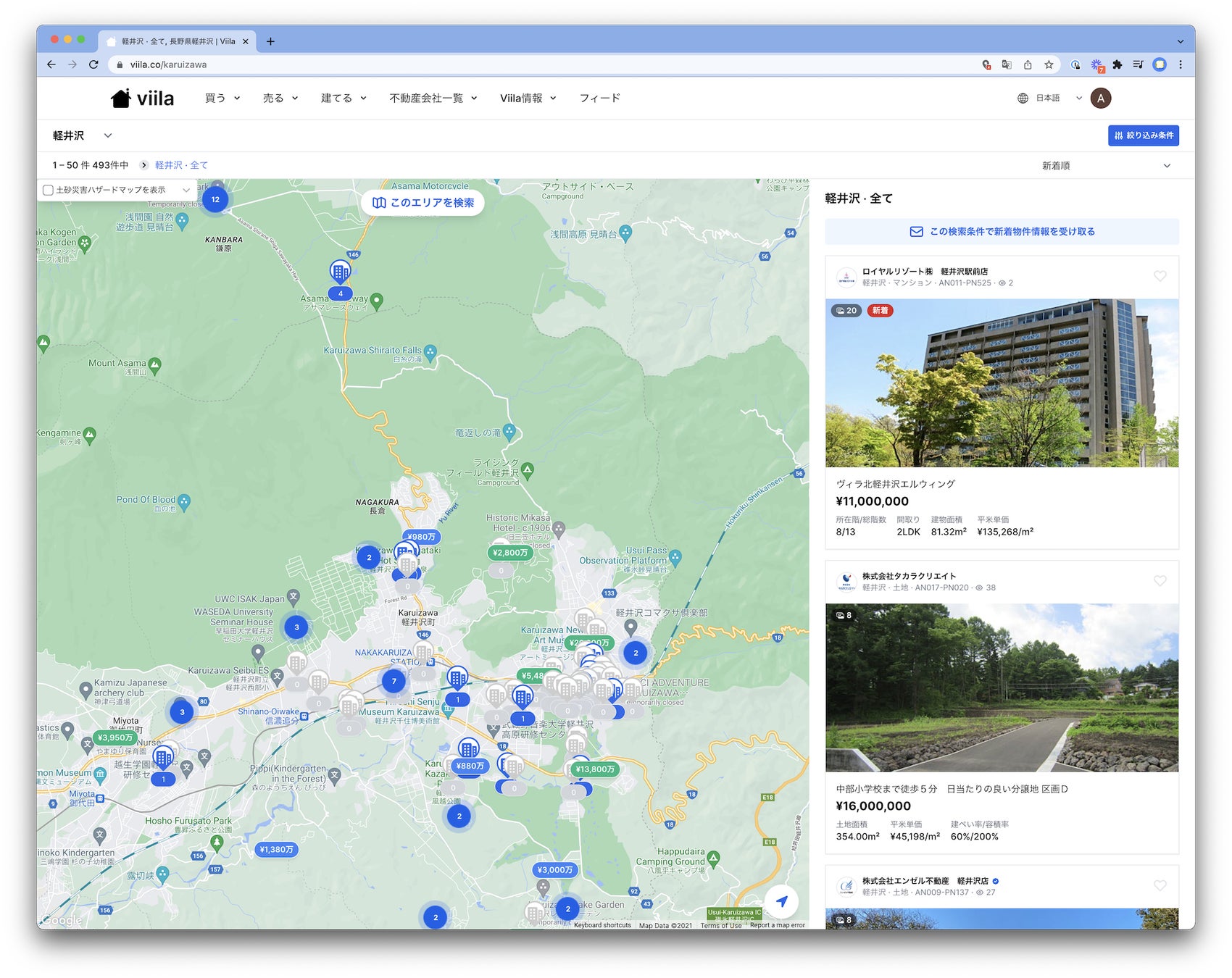Click the 絞り込み条件 filter button
Viewport: 1232px width, 978px height.
point(1143,135)
